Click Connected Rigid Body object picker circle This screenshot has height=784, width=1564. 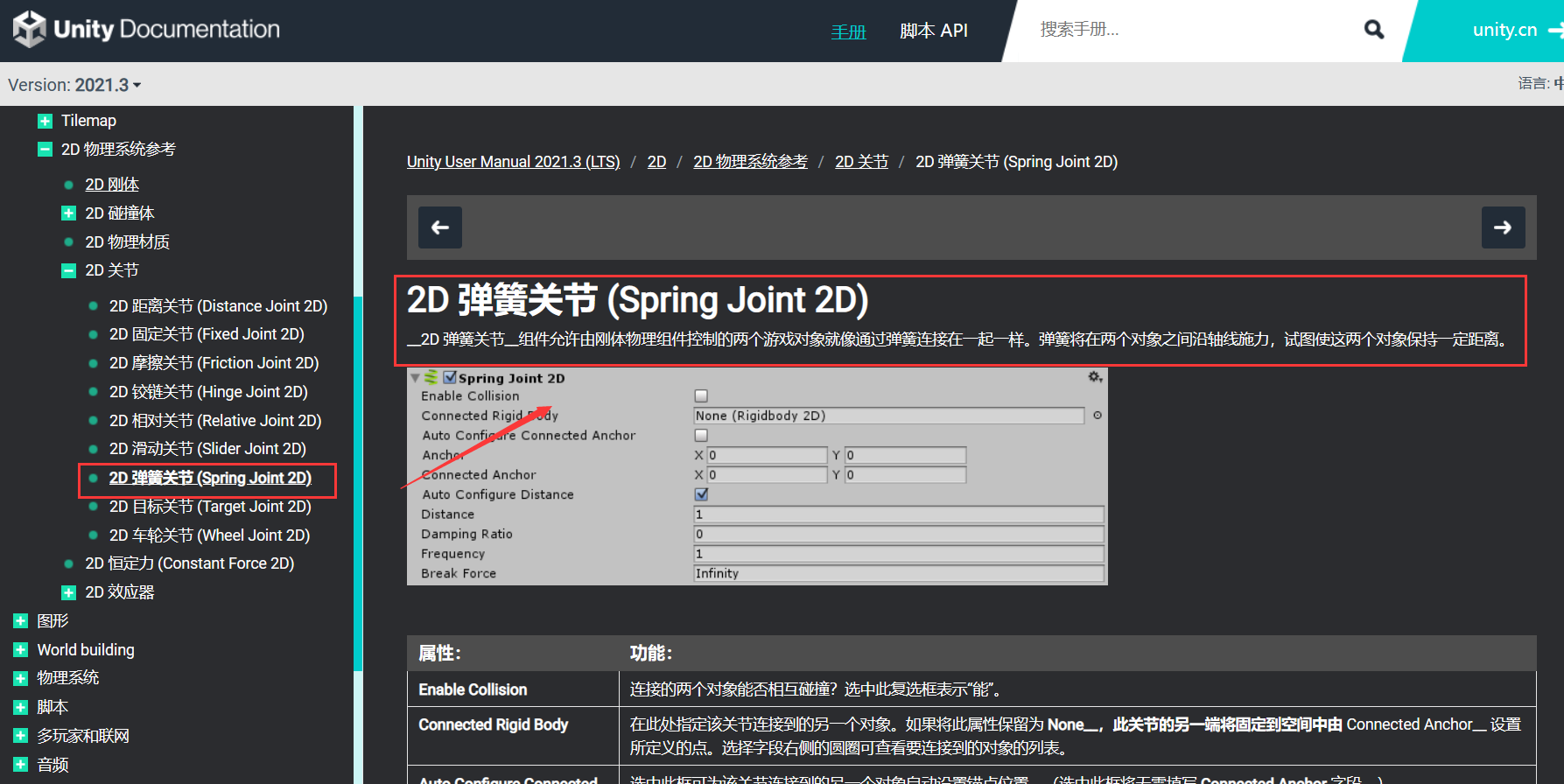pyautogui.click(x=1097, y=416)
